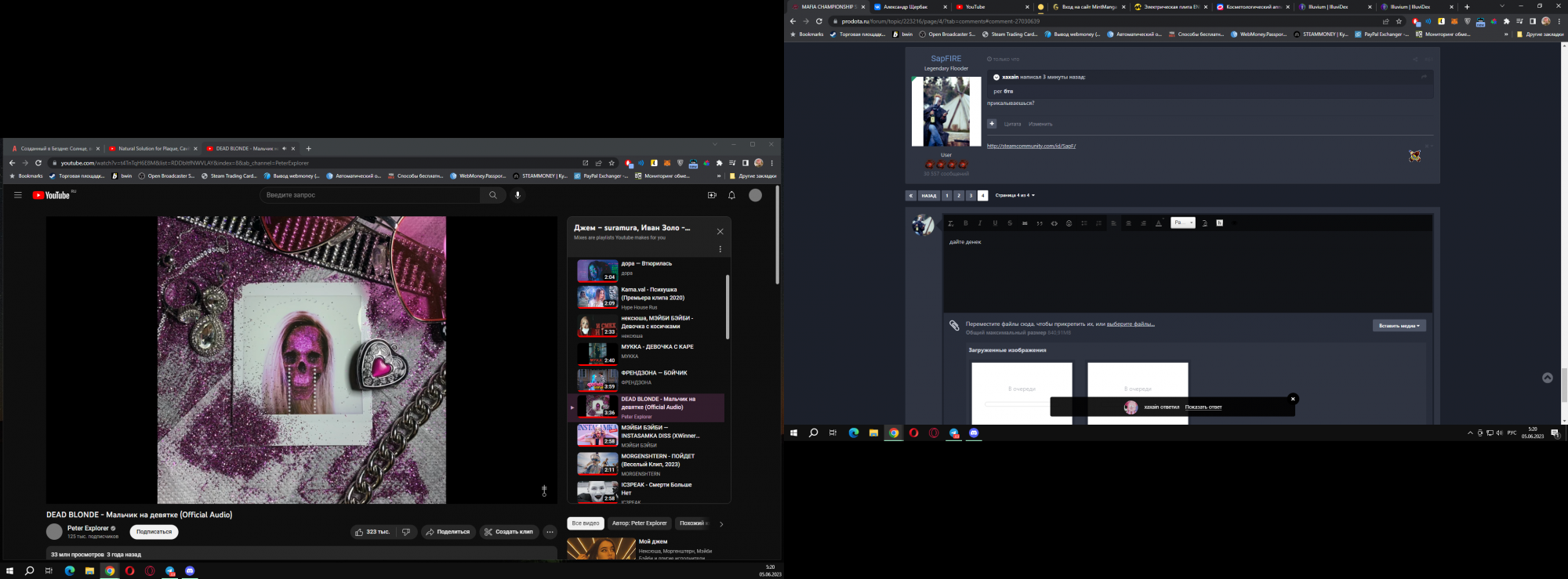Toggle italic formatting in reply editor

pyautogui.click(x=980, y=223)
